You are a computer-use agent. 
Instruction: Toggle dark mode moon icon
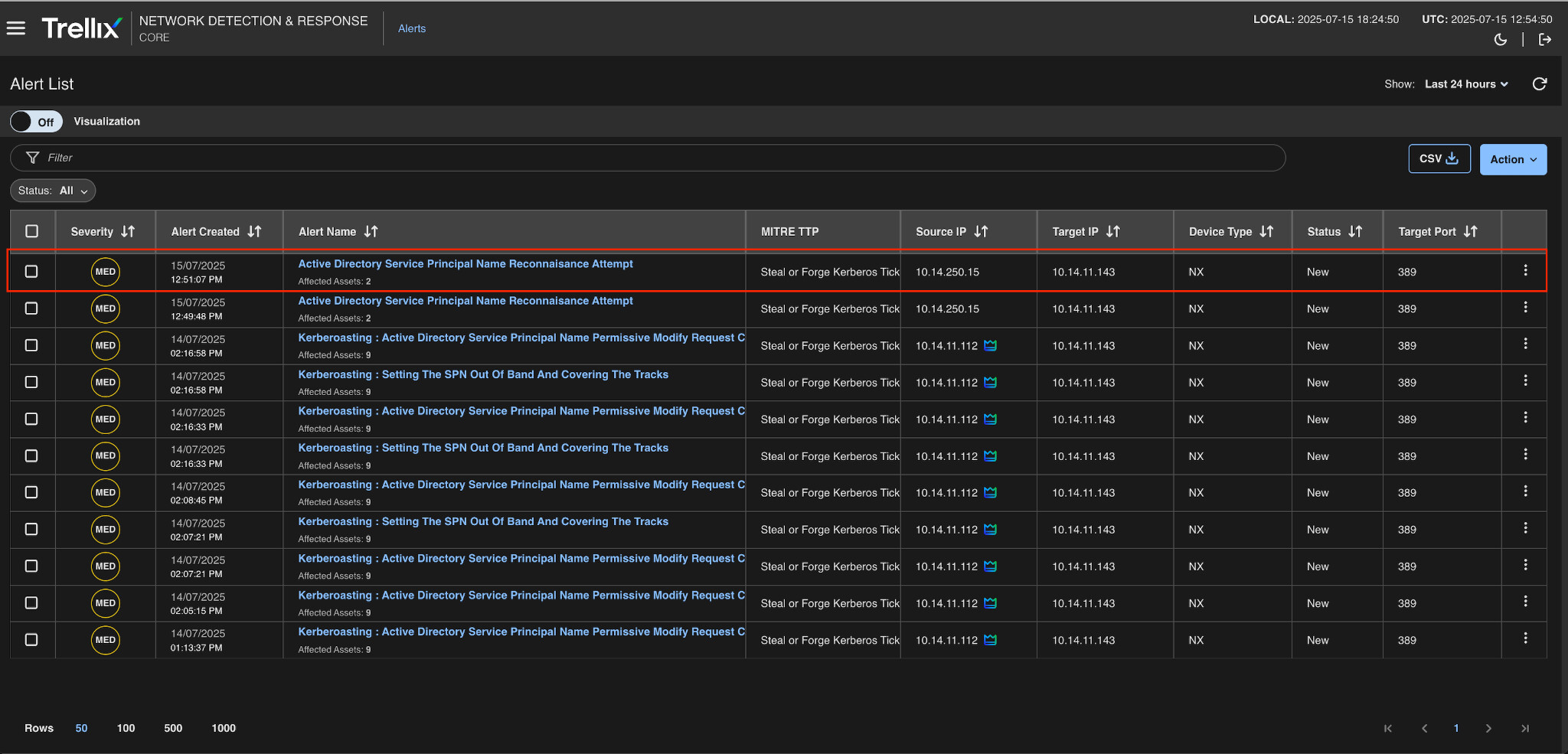tap(1501, 40)
